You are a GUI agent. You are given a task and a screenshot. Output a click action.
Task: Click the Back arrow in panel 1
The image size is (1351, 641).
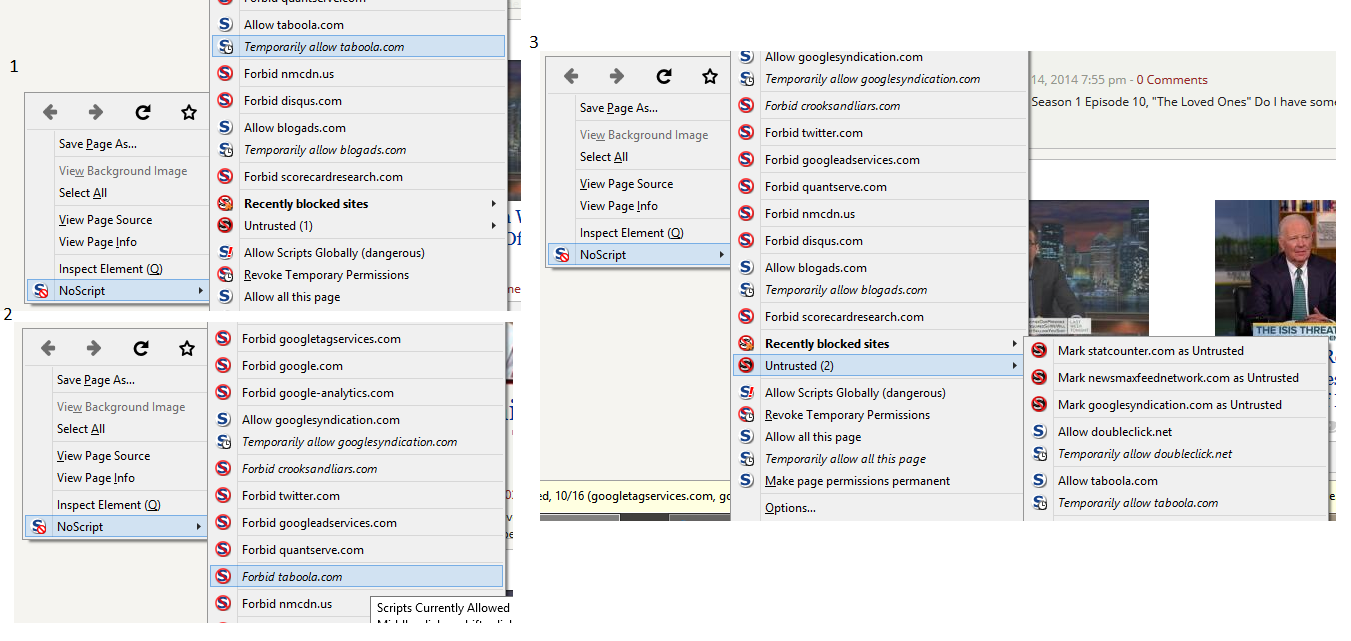[50, 113]
